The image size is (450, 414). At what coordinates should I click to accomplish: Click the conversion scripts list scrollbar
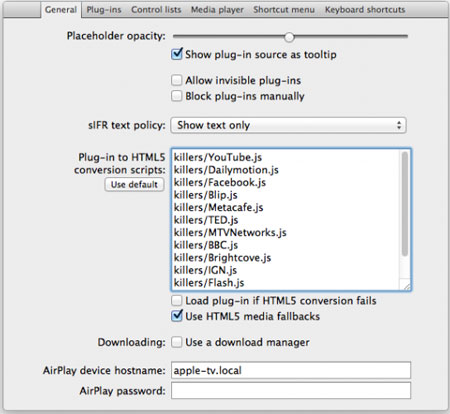point(405,203)
